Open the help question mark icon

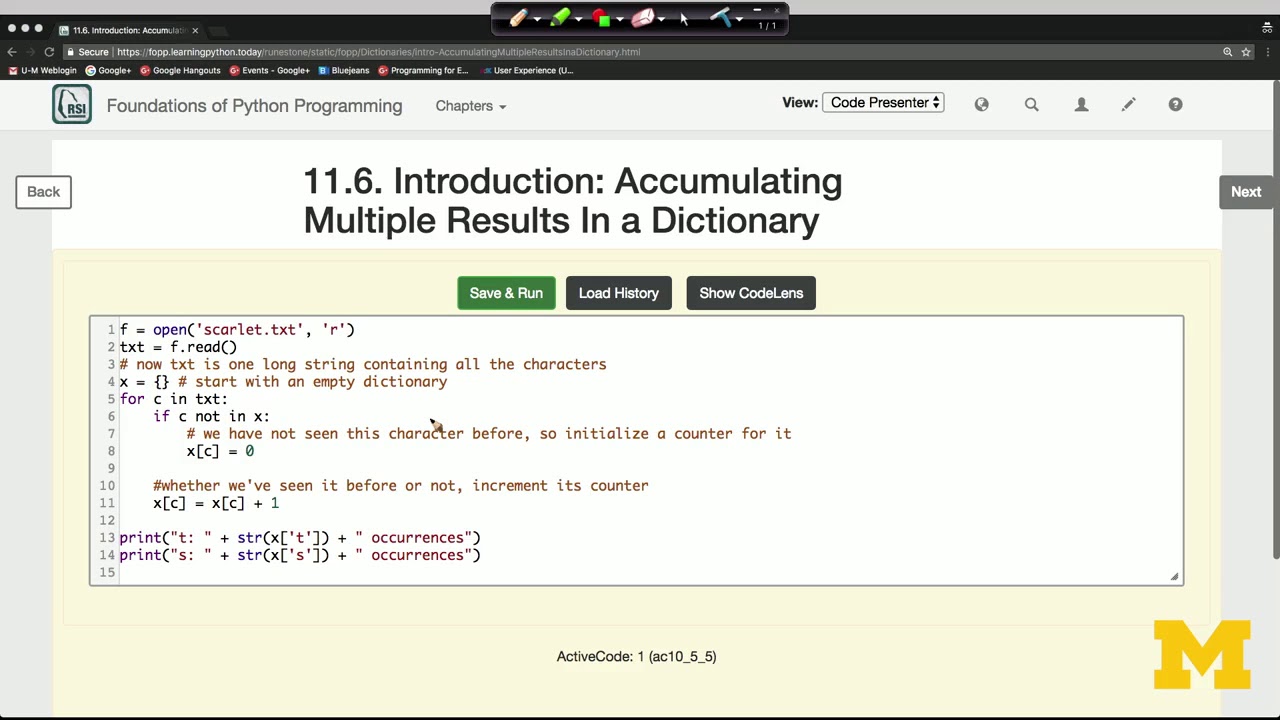pos(1175,104)
